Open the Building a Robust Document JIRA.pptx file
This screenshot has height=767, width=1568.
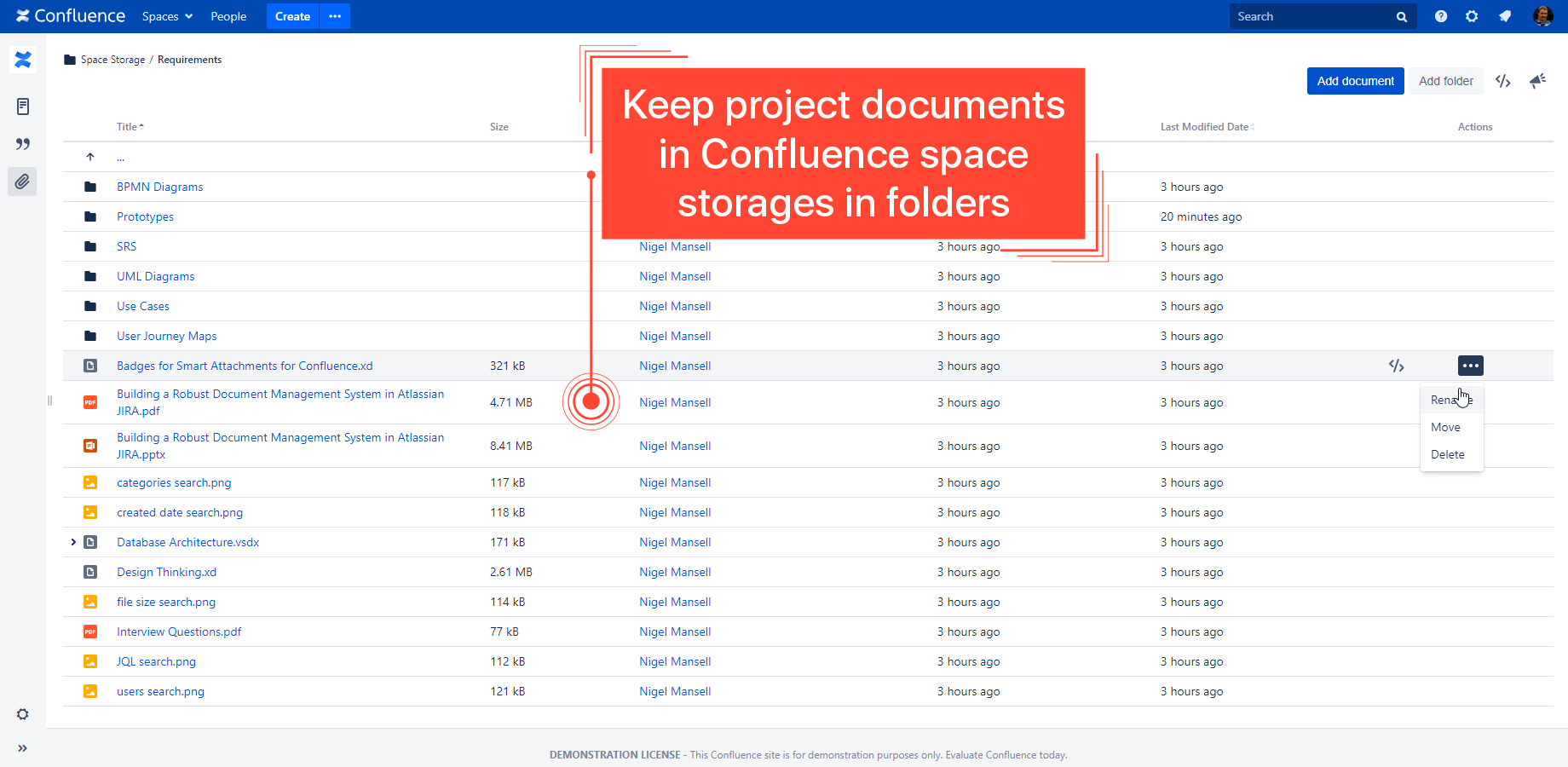tap(280, 446)
